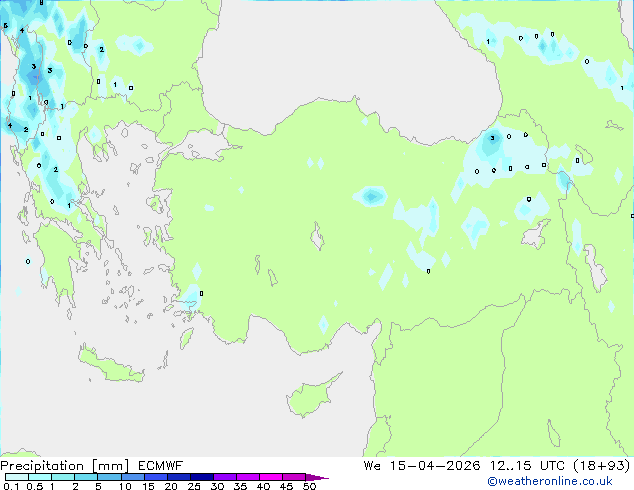Image resolution: width=634 pixels, height=490 pixels.
Task: Click the blue precipitation blob in central Turkey
Action: [370, 196]
